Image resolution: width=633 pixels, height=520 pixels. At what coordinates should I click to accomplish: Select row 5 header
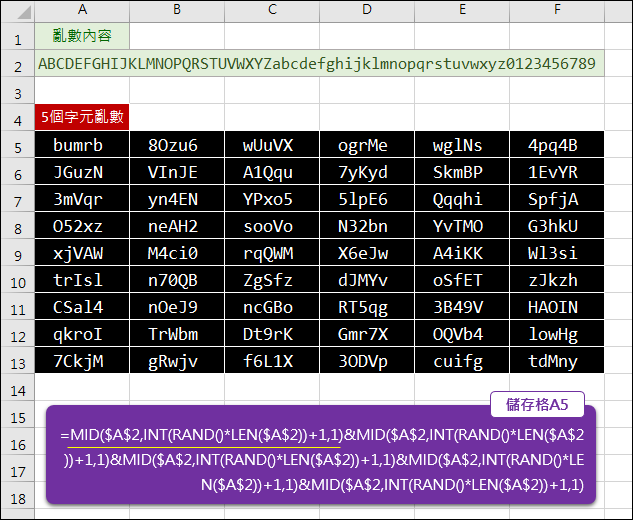pyautogui.click(x=18, y=144)
